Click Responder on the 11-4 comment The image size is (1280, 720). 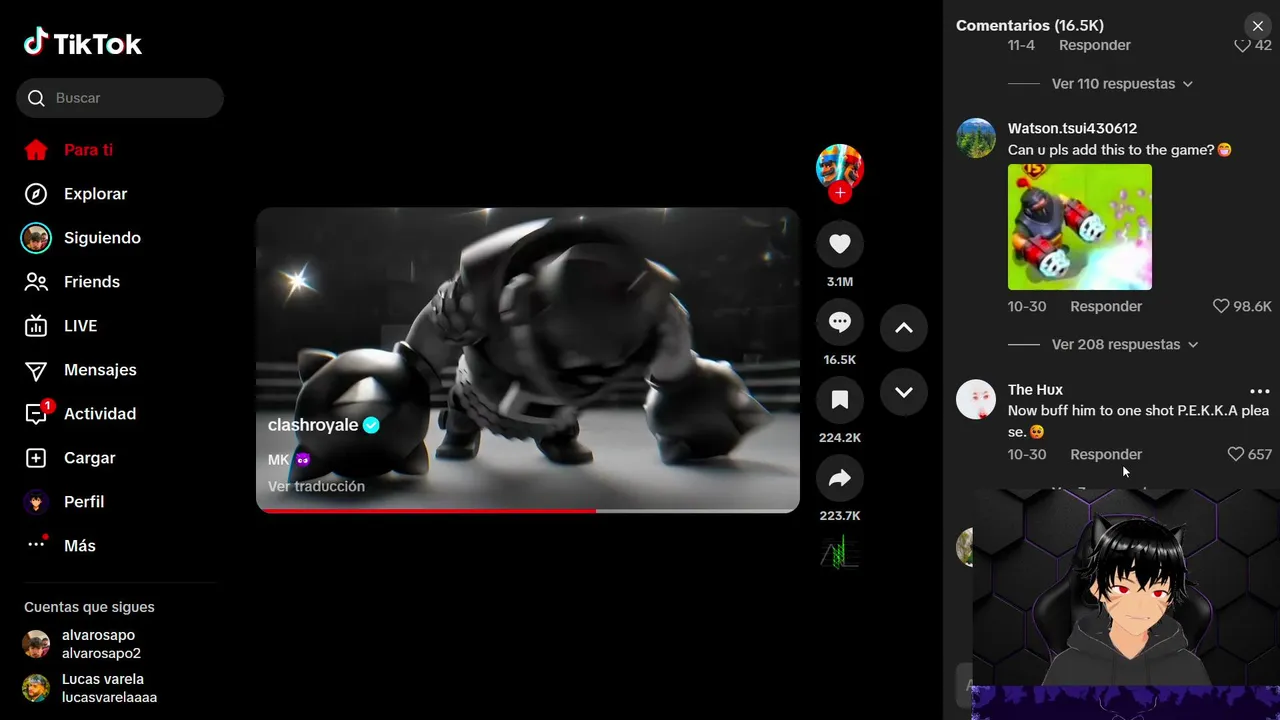click(1095, 45)
